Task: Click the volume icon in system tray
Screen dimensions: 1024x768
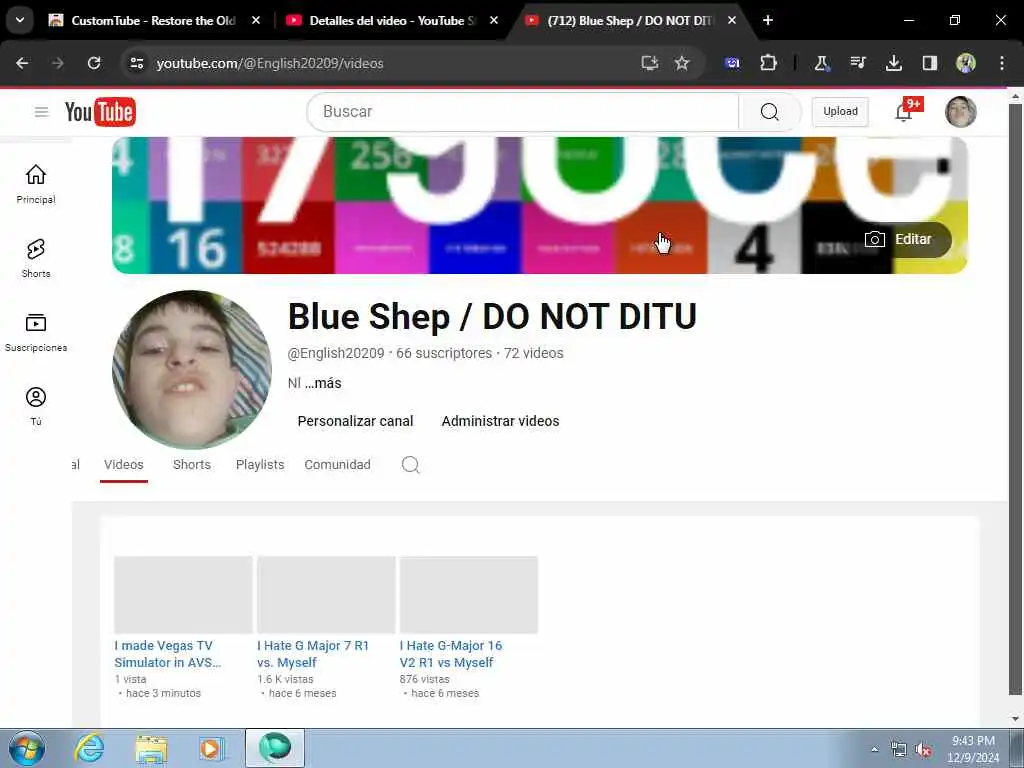Action: coord(923,750)
